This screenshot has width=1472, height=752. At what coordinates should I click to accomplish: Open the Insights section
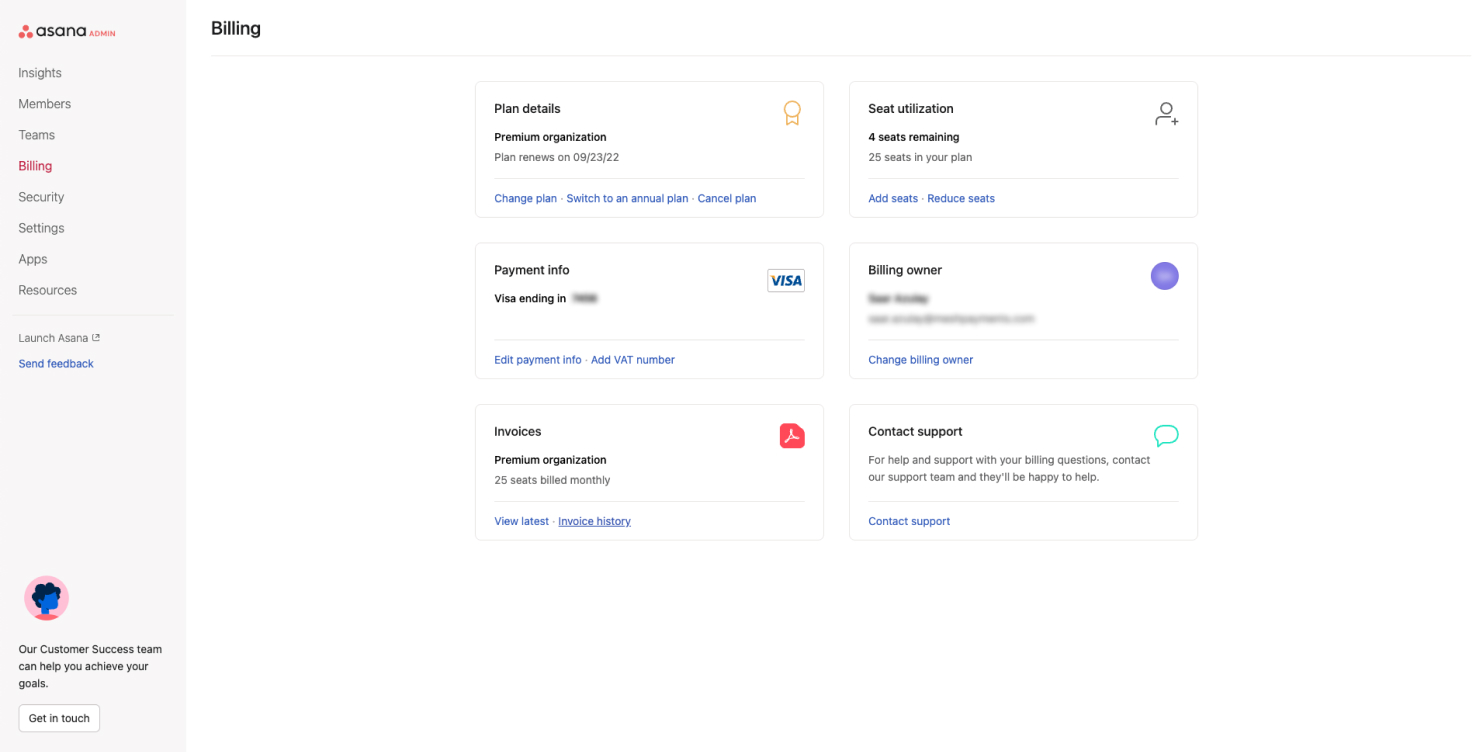point(40,73)
